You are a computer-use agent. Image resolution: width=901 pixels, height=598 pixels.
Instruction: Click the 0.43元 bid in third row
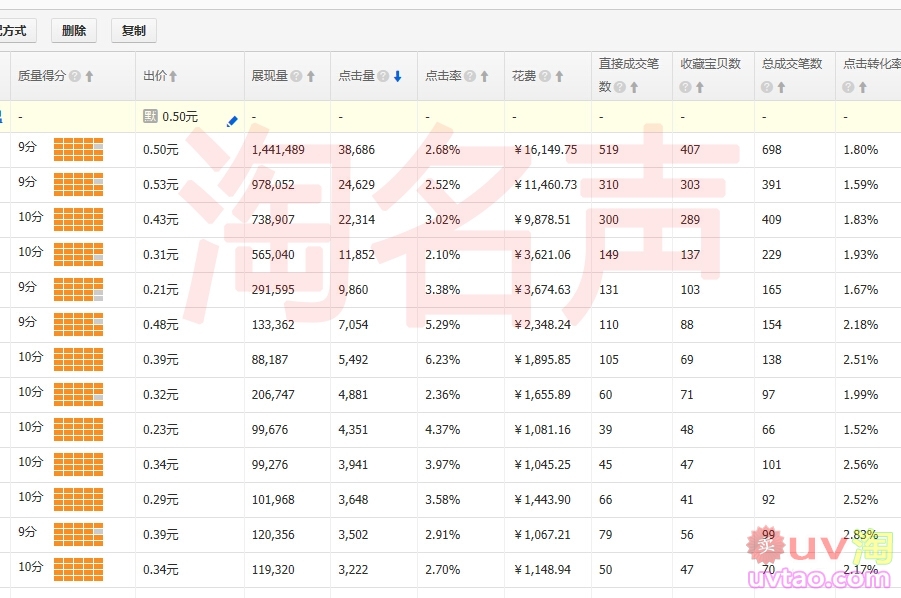click(x=160, y=220)
